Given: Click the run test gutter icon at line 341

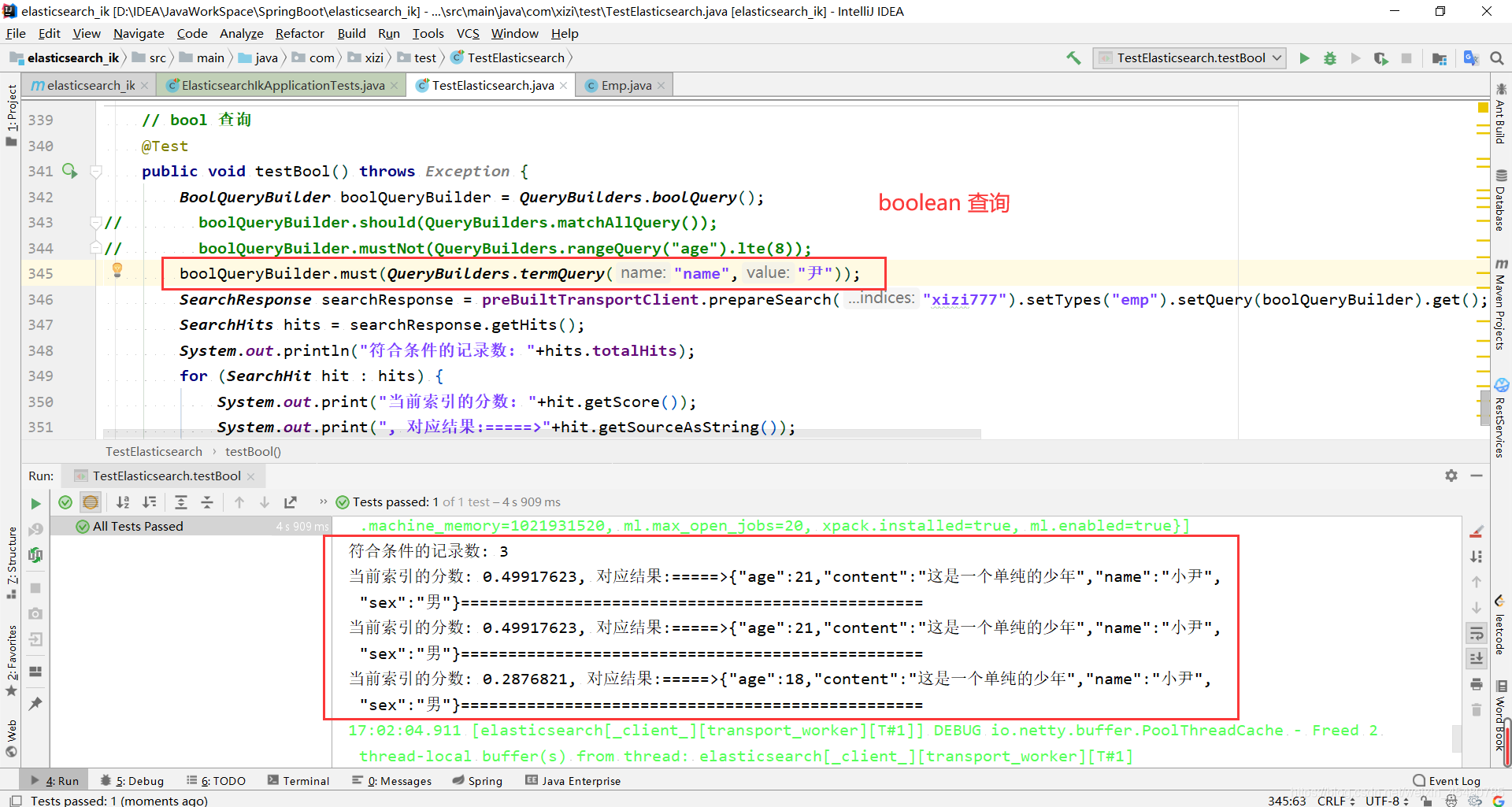Looking at the screenshot, I should point(70,170).
